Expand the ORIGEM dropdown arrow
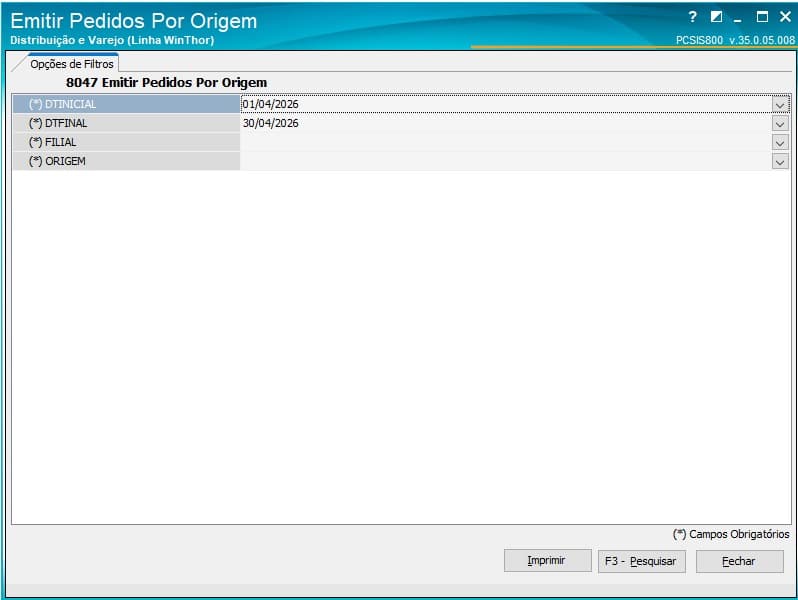 pos(780,162)
